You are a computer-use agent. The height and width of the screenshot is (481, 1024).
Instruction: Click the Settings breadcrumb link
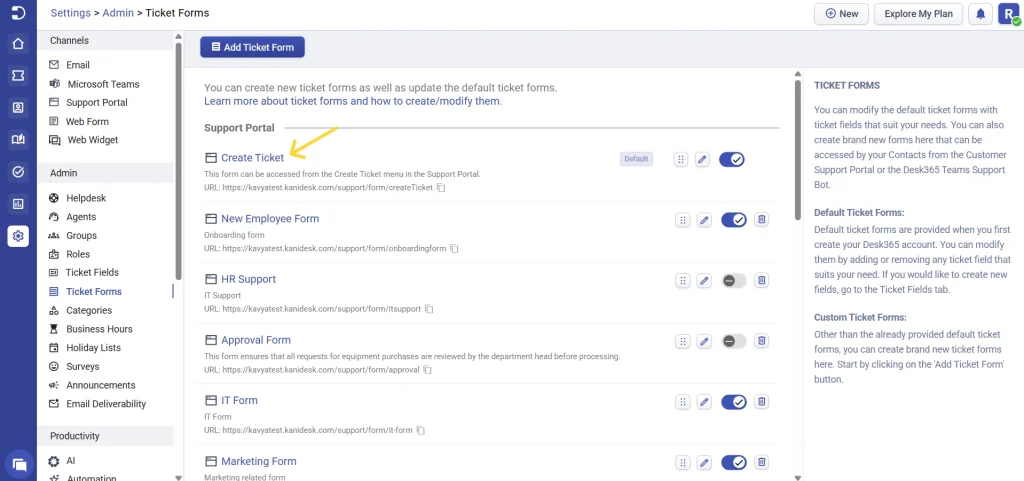(x=71, y=13)
